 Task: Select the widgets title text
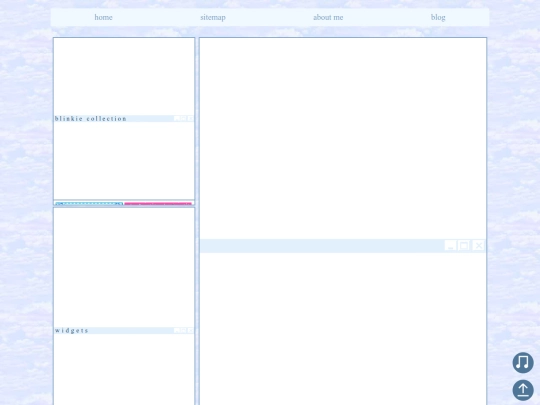point(72,331)
